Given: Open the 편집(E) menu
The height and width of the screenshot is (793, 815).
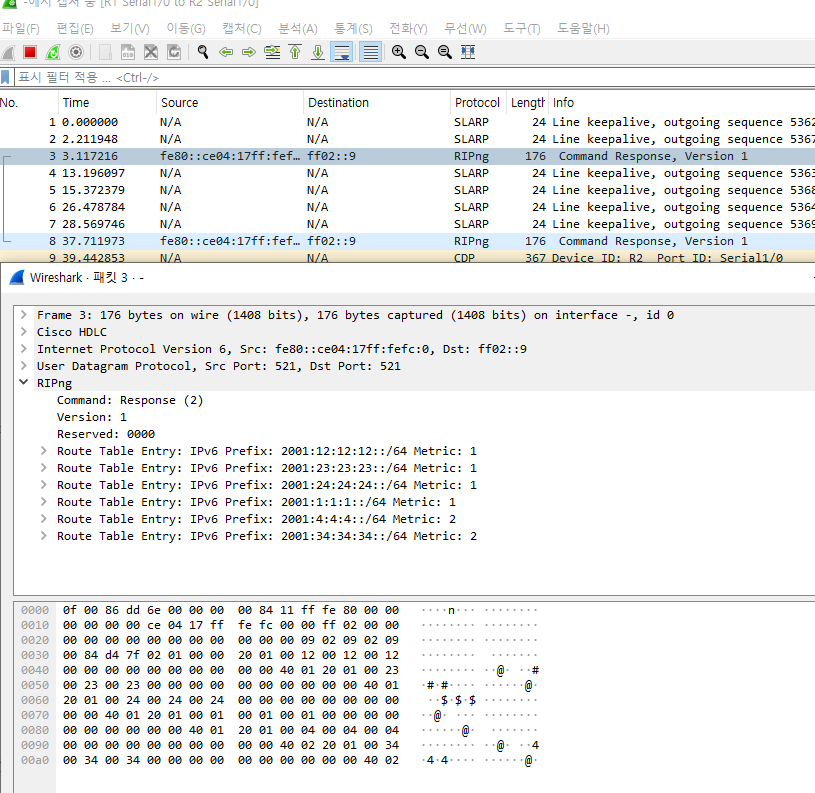Looking at the screenshot, I should (75, 29).
